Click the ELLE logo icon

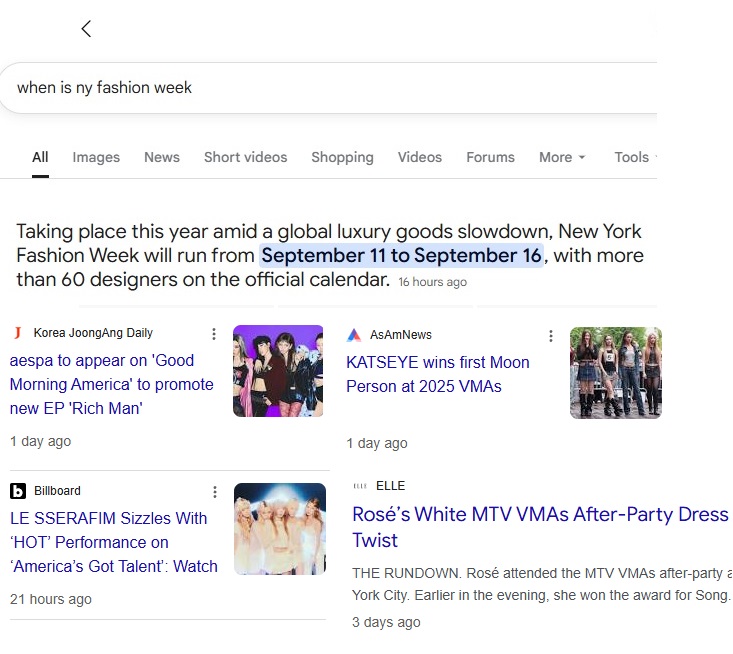point(360,486)
